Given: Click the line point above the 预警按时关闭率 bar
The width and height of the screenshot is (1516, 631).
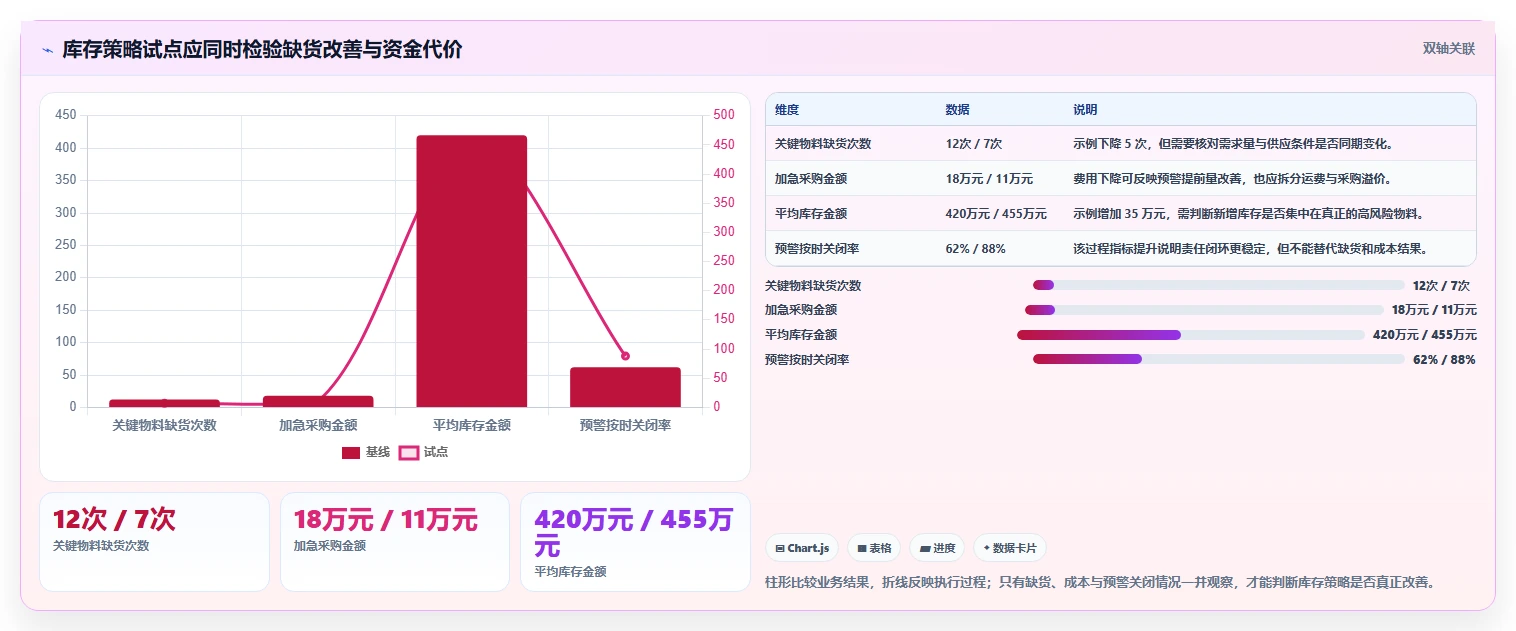Looking at the screenshot, I should click(625, 356).
